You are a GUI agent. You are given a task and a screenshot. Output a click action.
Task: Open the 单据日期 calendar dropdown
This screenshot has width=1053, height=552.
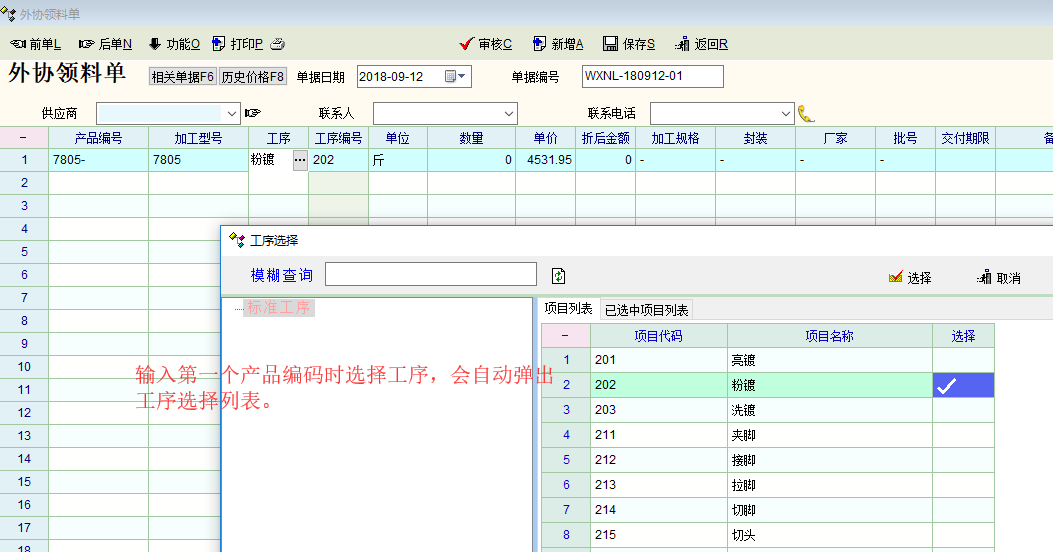tap(455, 77)
